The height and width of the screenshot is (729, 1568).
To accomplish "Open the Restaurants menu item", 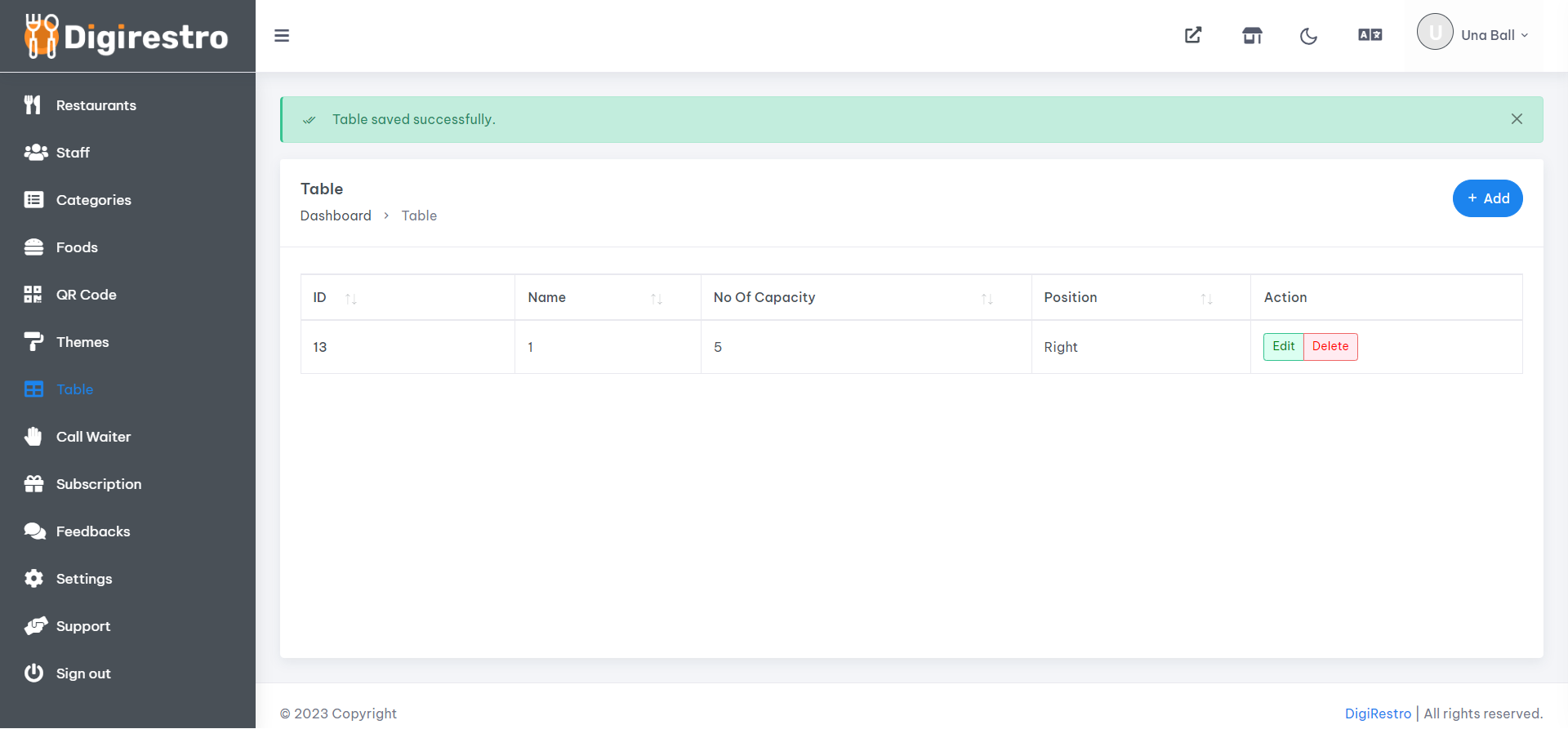I will coord(96,105).
